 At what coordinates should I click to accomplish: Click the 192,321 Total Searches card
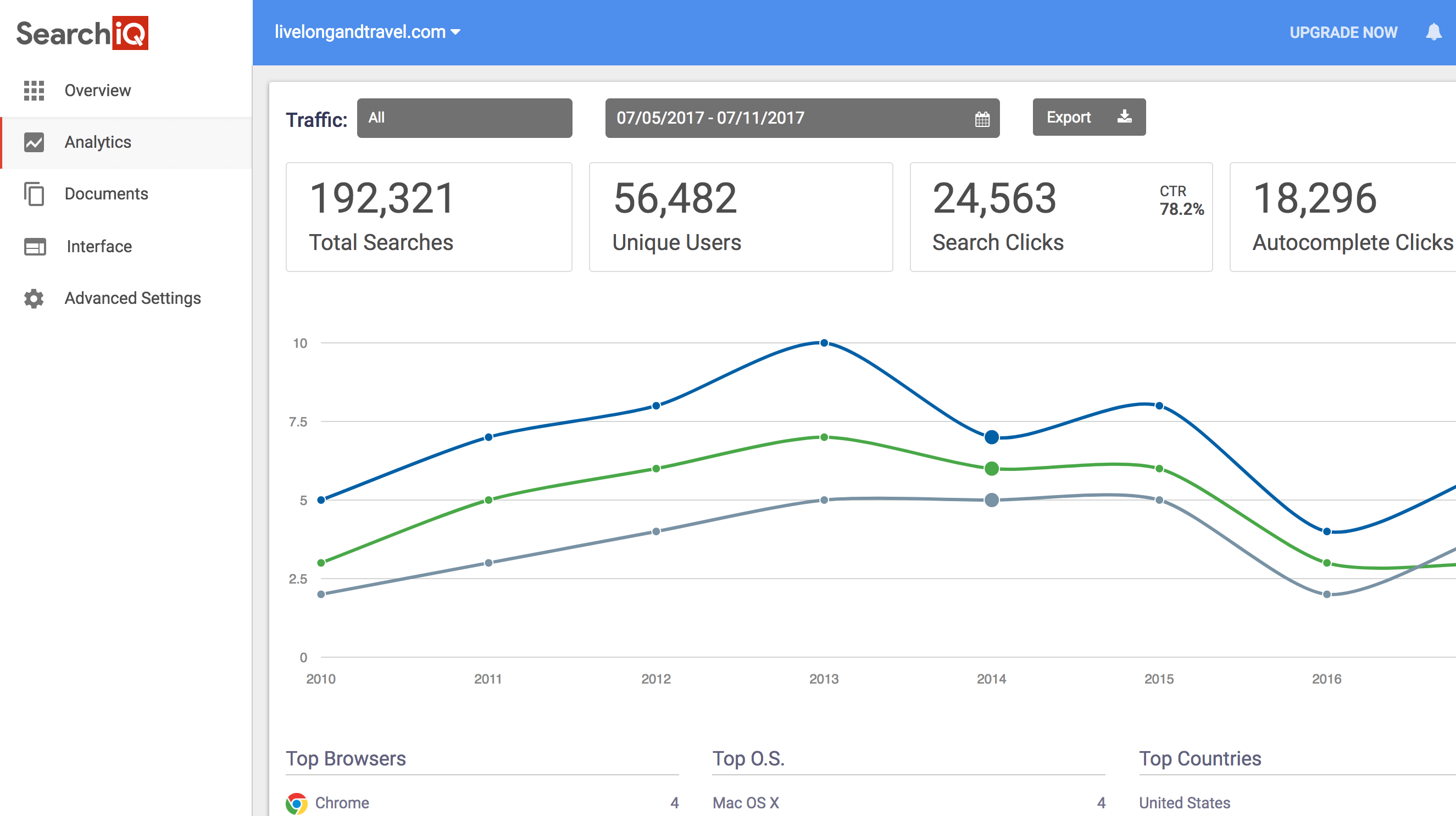(429, 217)
